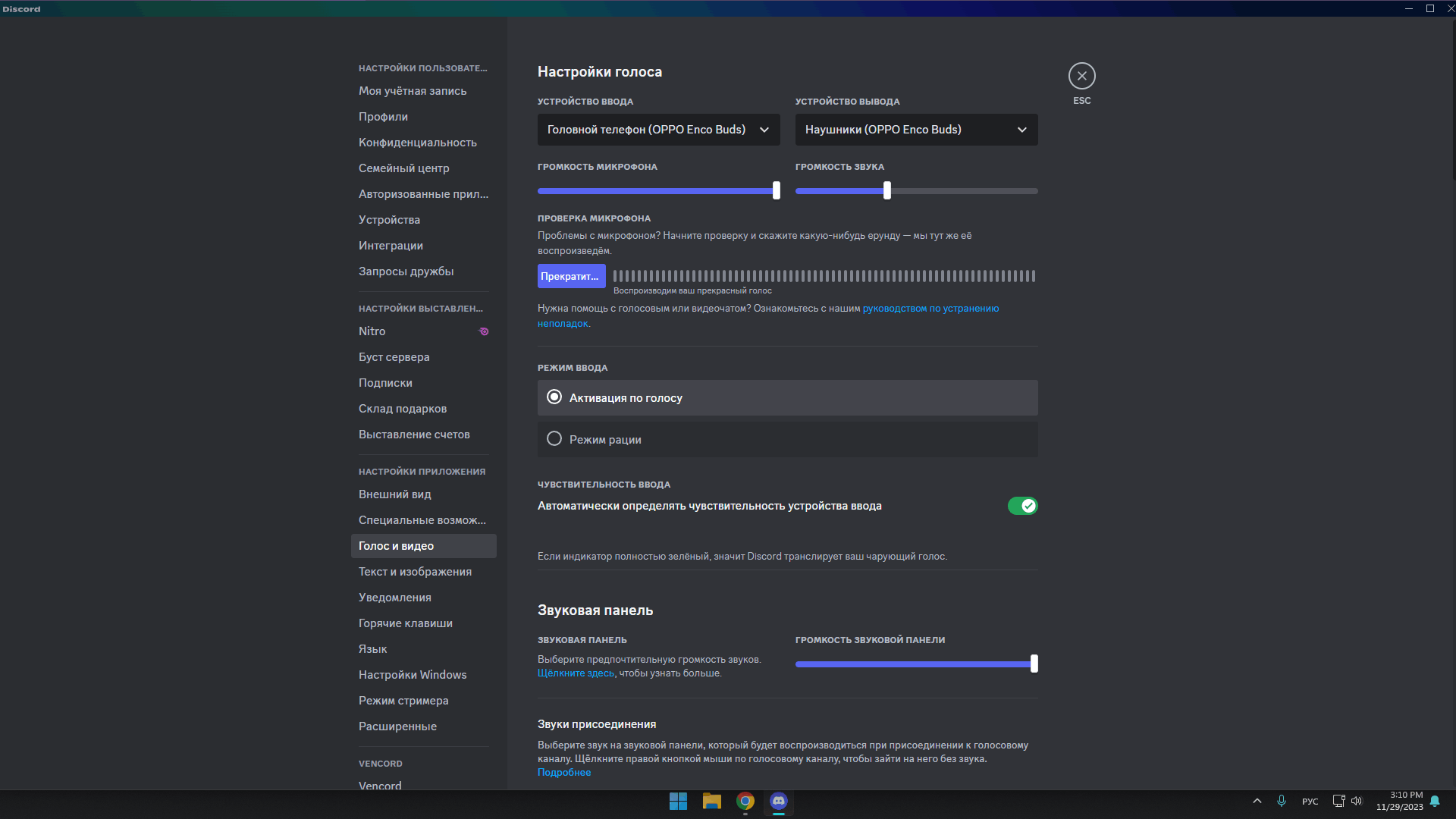The width and height of the screenshot is (1456, 819).
Task: Open File Explorer from the taskbar
Action: [x=711, y=802]
